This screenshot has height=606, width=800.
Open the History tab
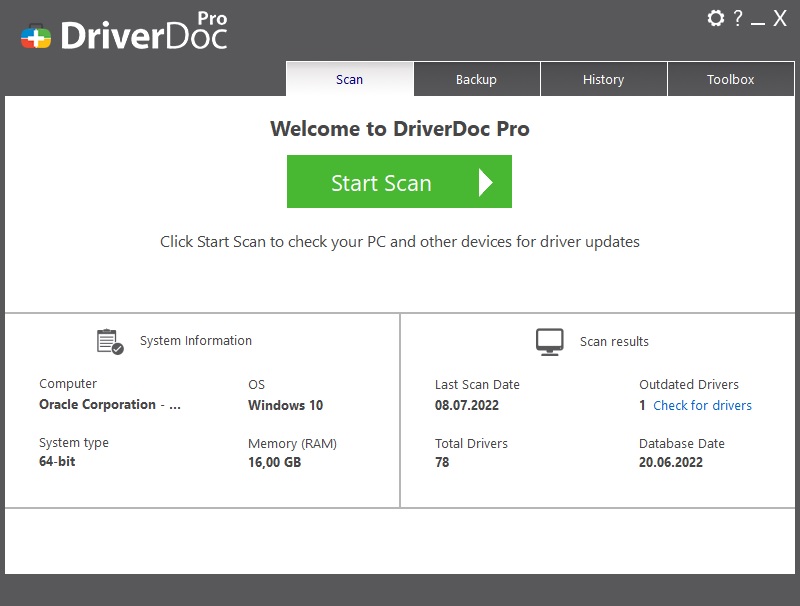604,79
